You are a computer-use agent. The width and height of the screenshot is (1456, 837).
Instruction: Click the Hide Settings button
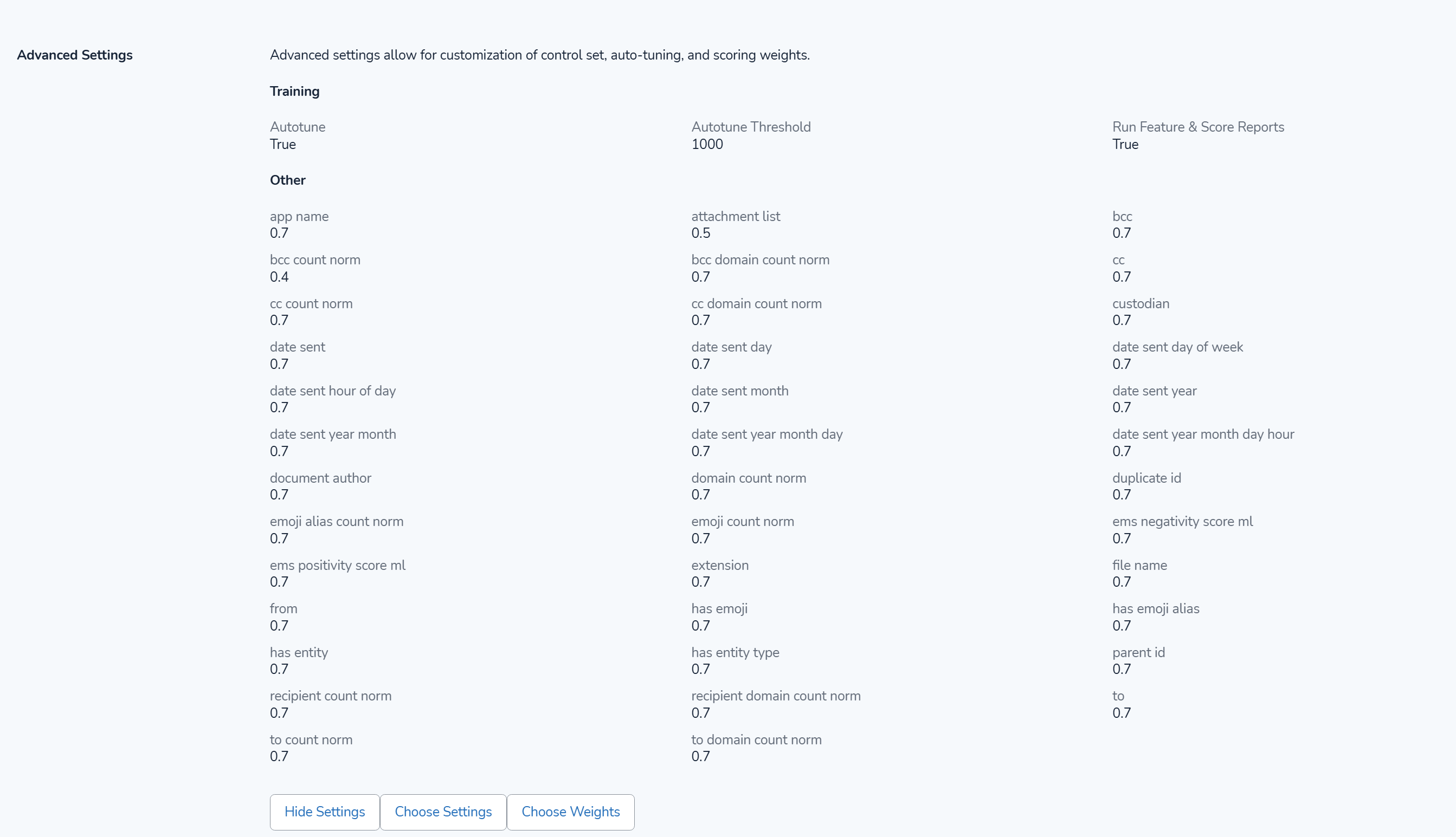click(x=324, y=812)
